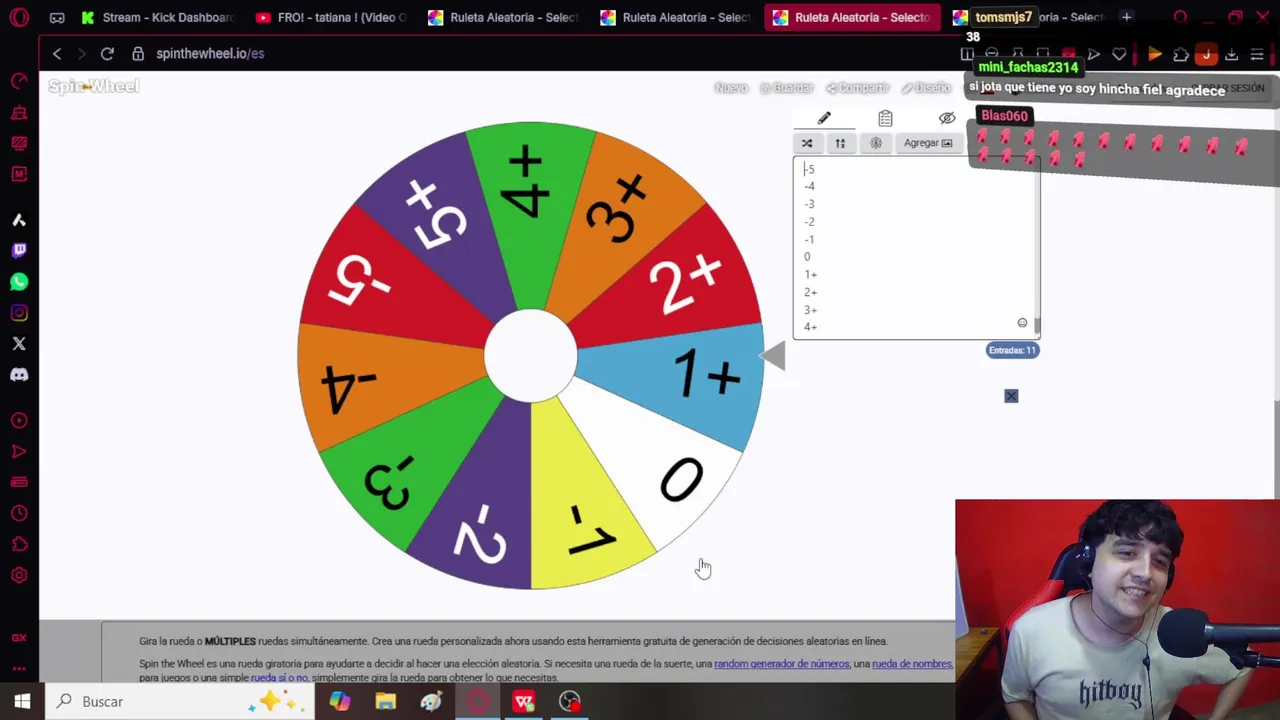Open the Opera menu logo
The width and height of the screenshot is (1280, 720).
point(19,17)
